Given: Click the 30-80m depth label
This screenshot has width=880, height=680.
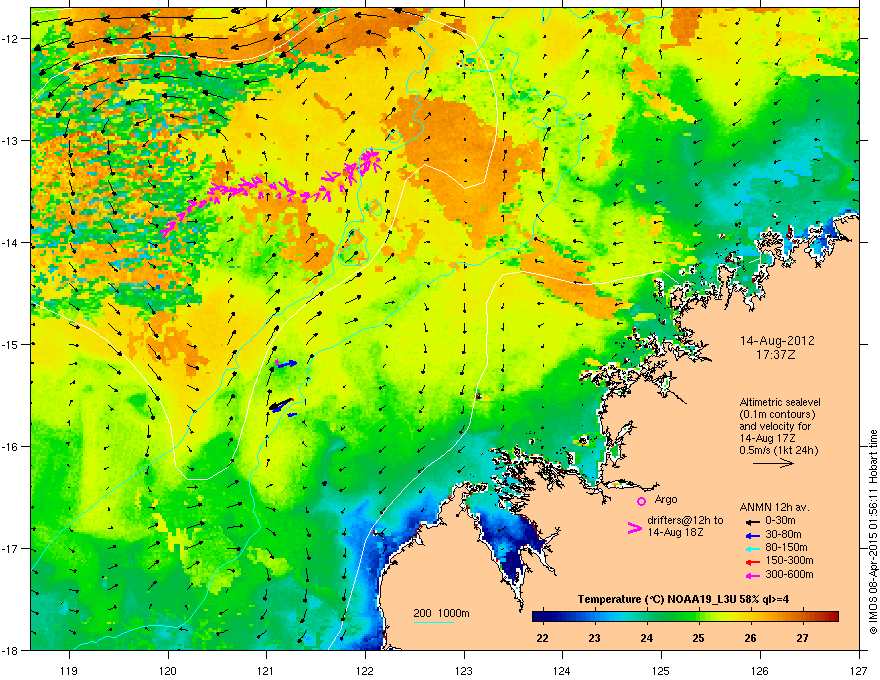Looking at the screenshot, I should [x=783, y=535].
